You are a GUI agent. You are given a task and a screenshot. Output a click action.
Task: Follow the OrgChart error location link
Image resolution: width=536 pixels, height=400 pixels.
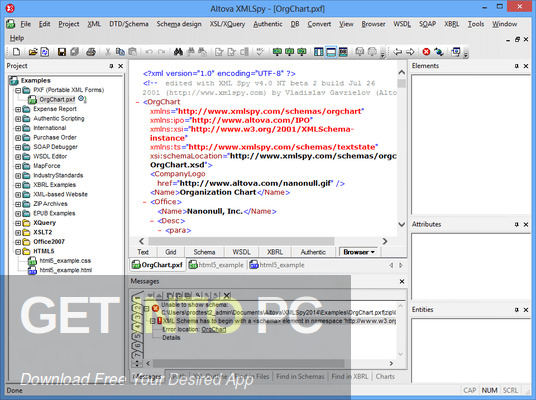214,330
